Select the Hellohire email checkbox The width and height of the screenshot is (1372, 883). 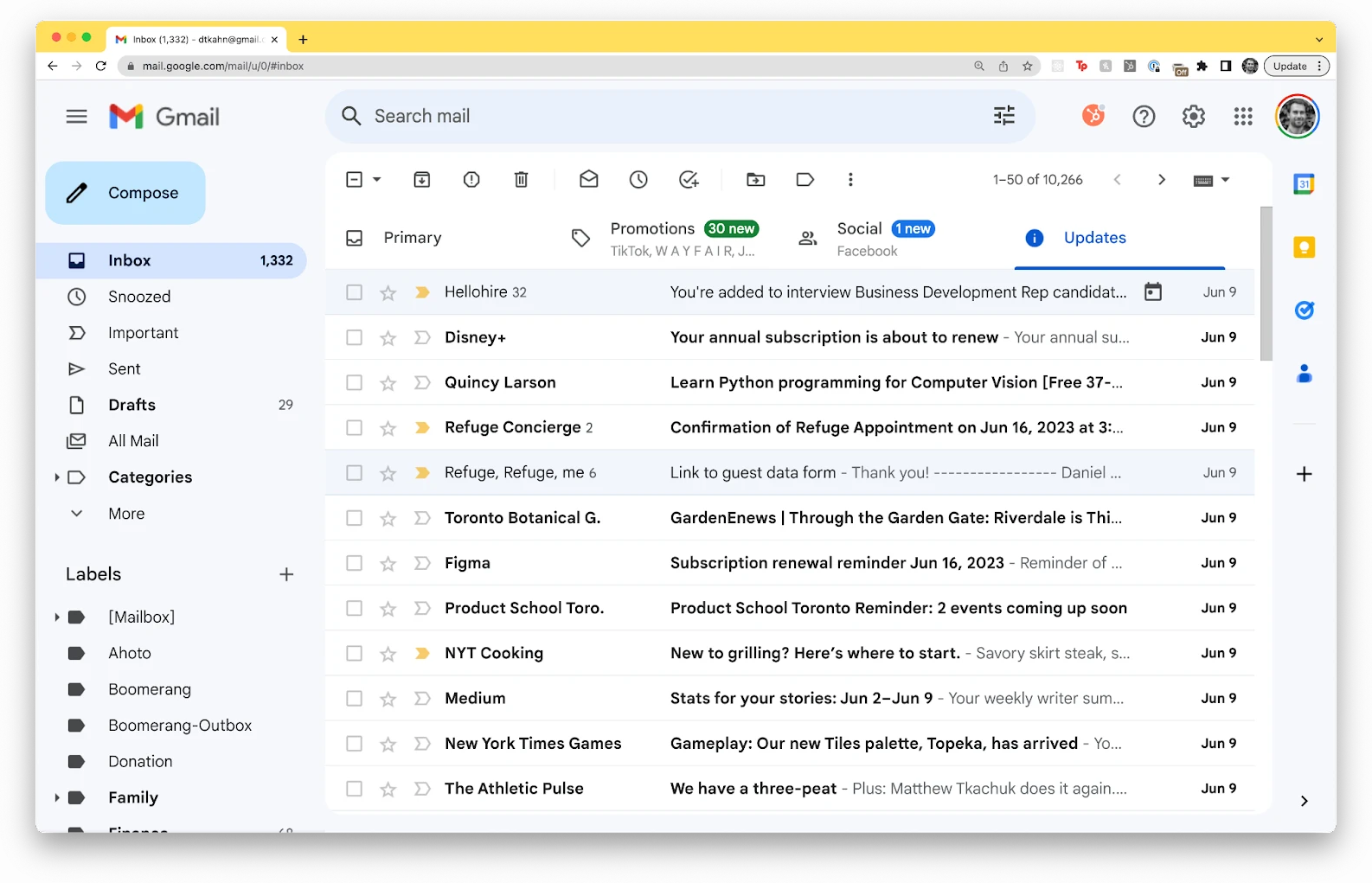tap(354, 292)
